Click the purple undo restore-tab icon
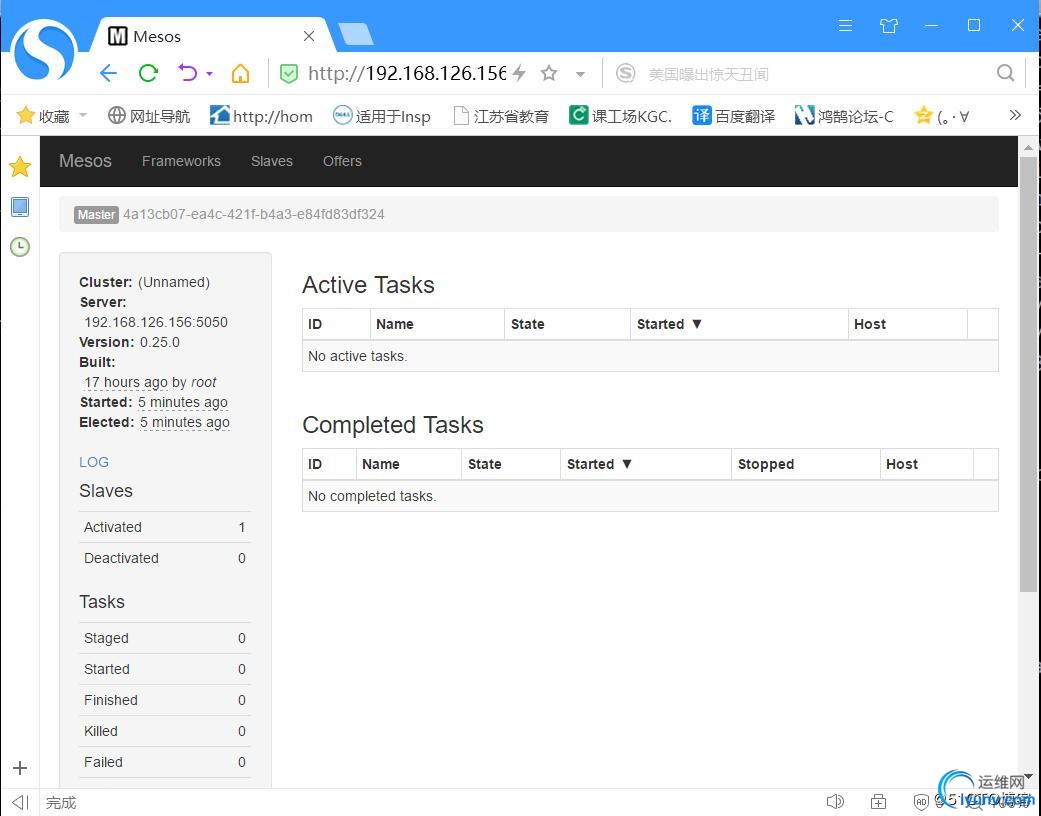Image resolution: width=1041 pixels, height=816 pixels. 188,72
